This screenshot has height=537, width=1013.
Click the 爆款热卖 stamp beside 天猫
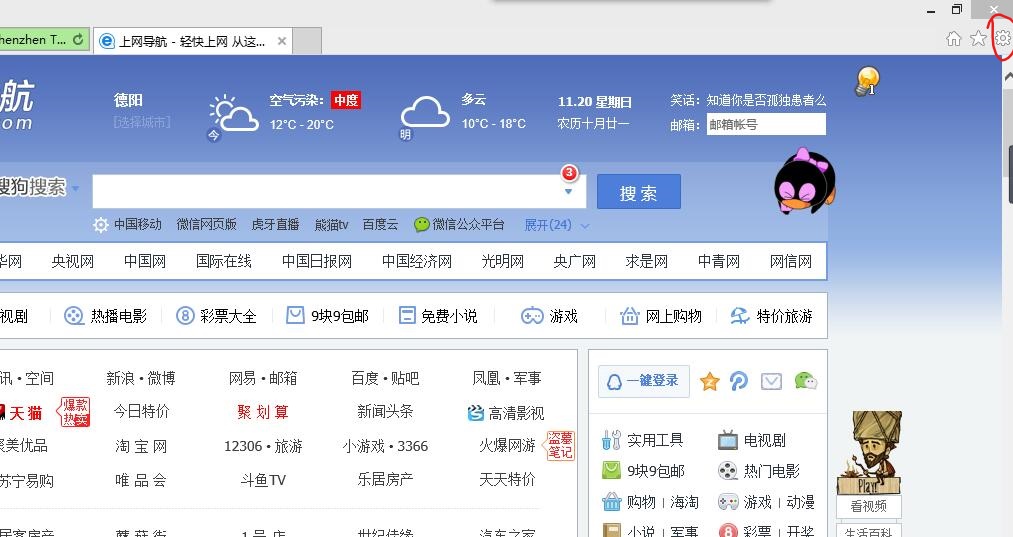click(x=74, y=412)
